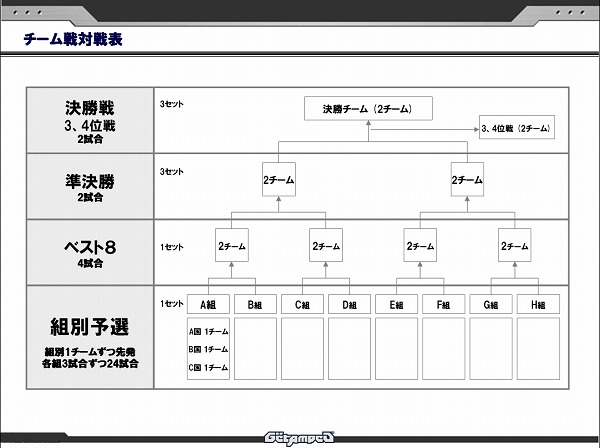Click the 準決勝 row header cell
The image size is (600, 448).
[x=91, y=185]
